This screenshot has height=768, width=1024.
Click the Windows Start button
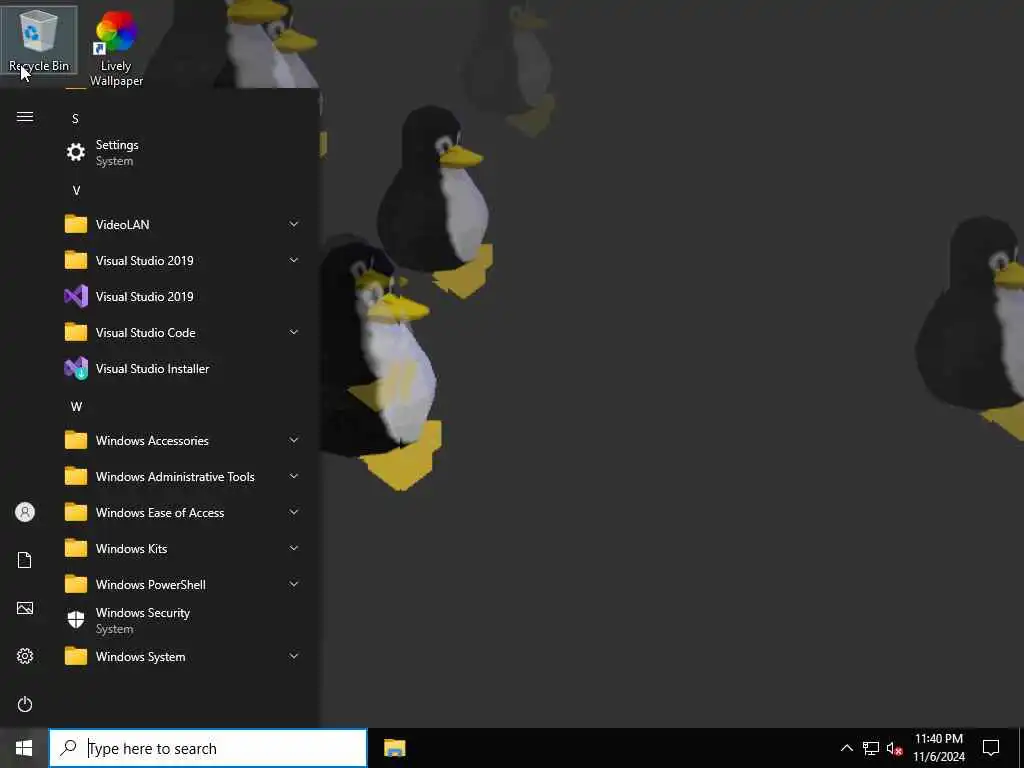tap(24, 748)
